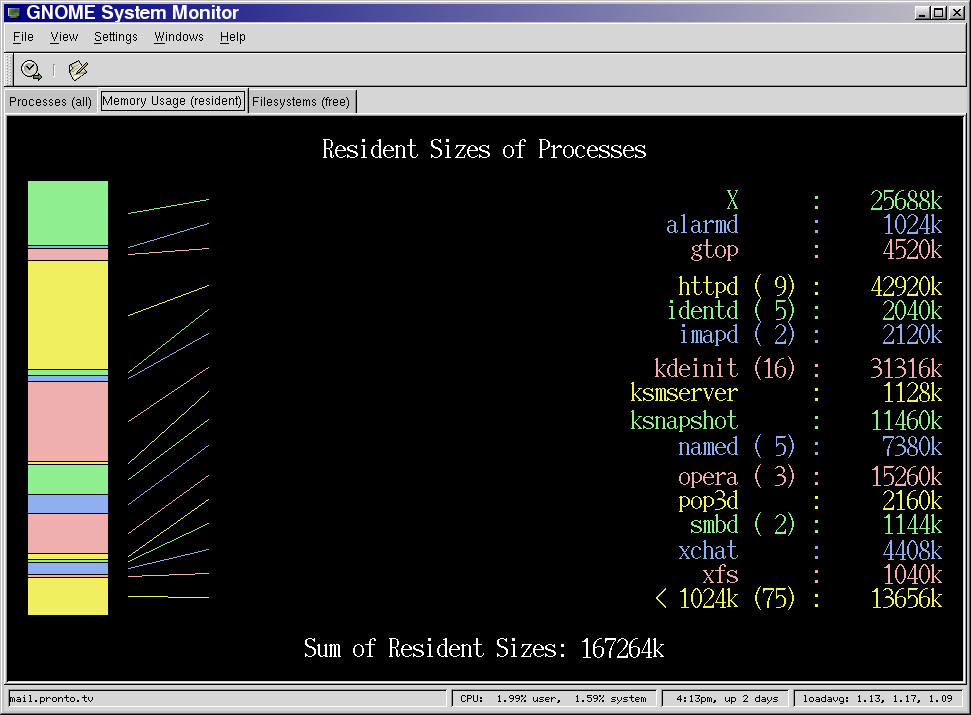Click the CPU usage status bar field

pyautogui.click(x=553, y=699)
